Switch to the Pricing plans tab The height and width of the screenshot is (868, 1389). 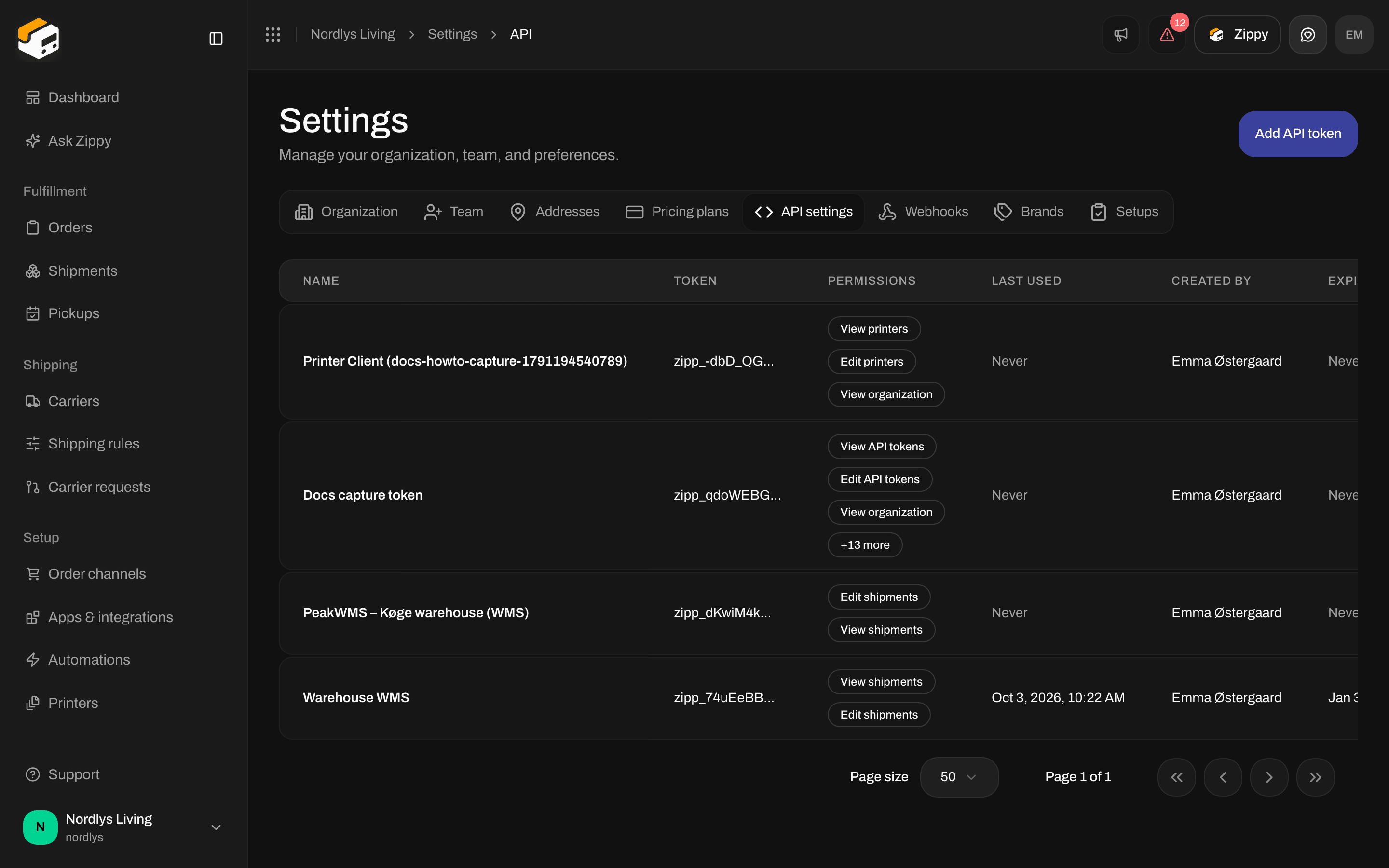coord(677,212)
